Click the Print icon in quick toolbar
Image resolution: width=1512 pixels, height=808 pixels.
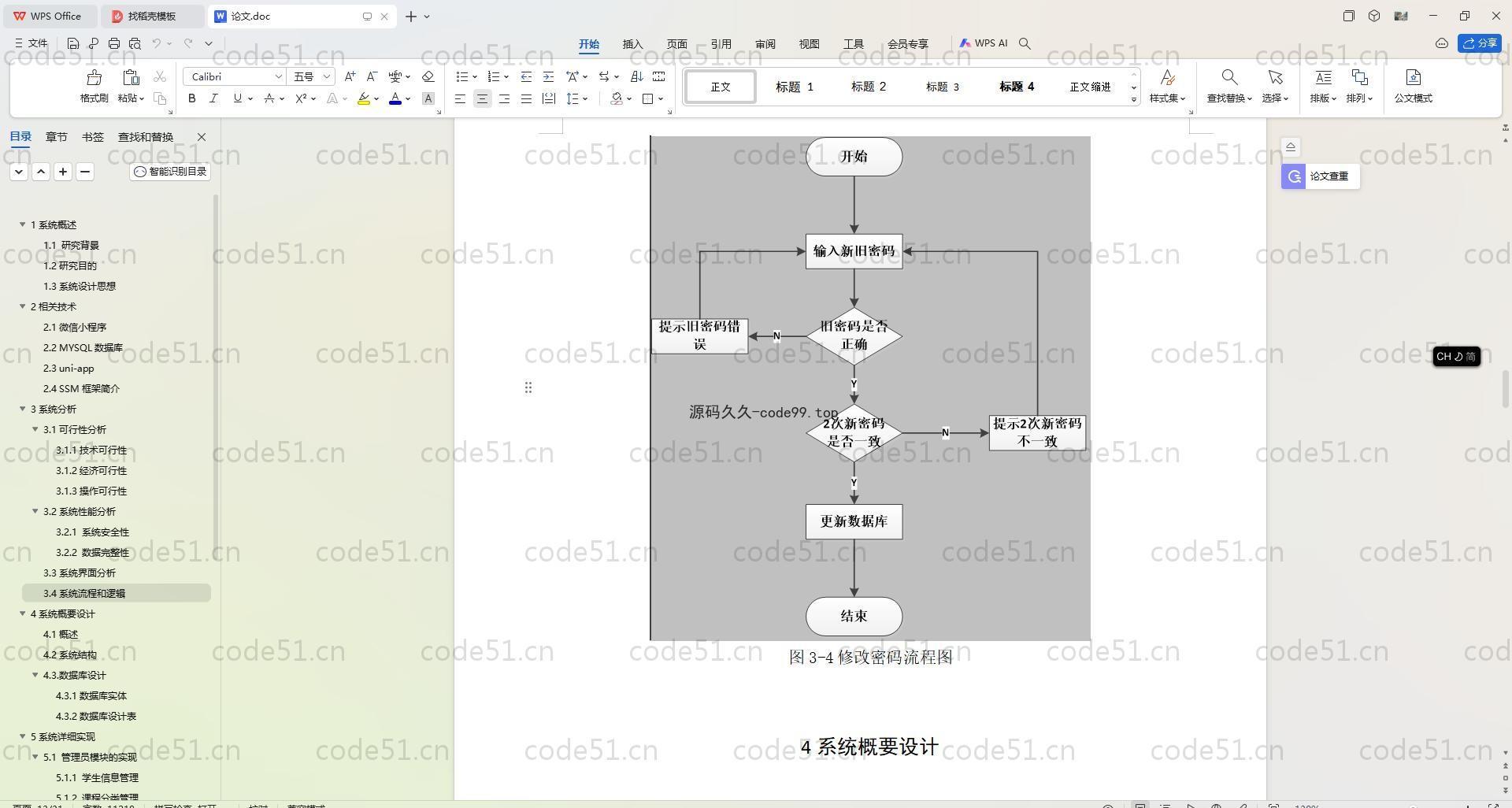tap(114, 43)
